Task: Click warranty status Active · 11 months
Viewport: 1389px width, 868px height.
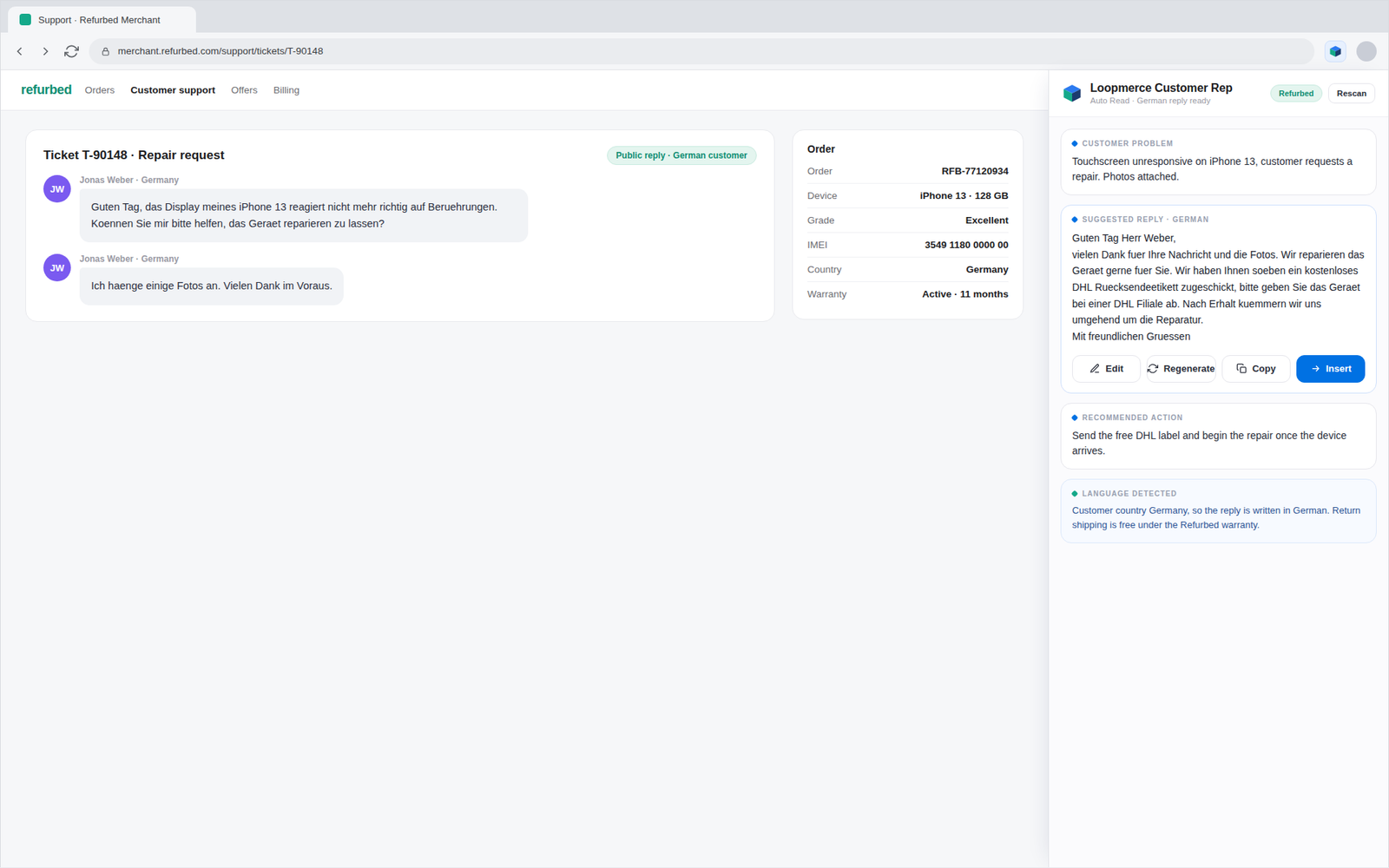Action: pos(964,294)
